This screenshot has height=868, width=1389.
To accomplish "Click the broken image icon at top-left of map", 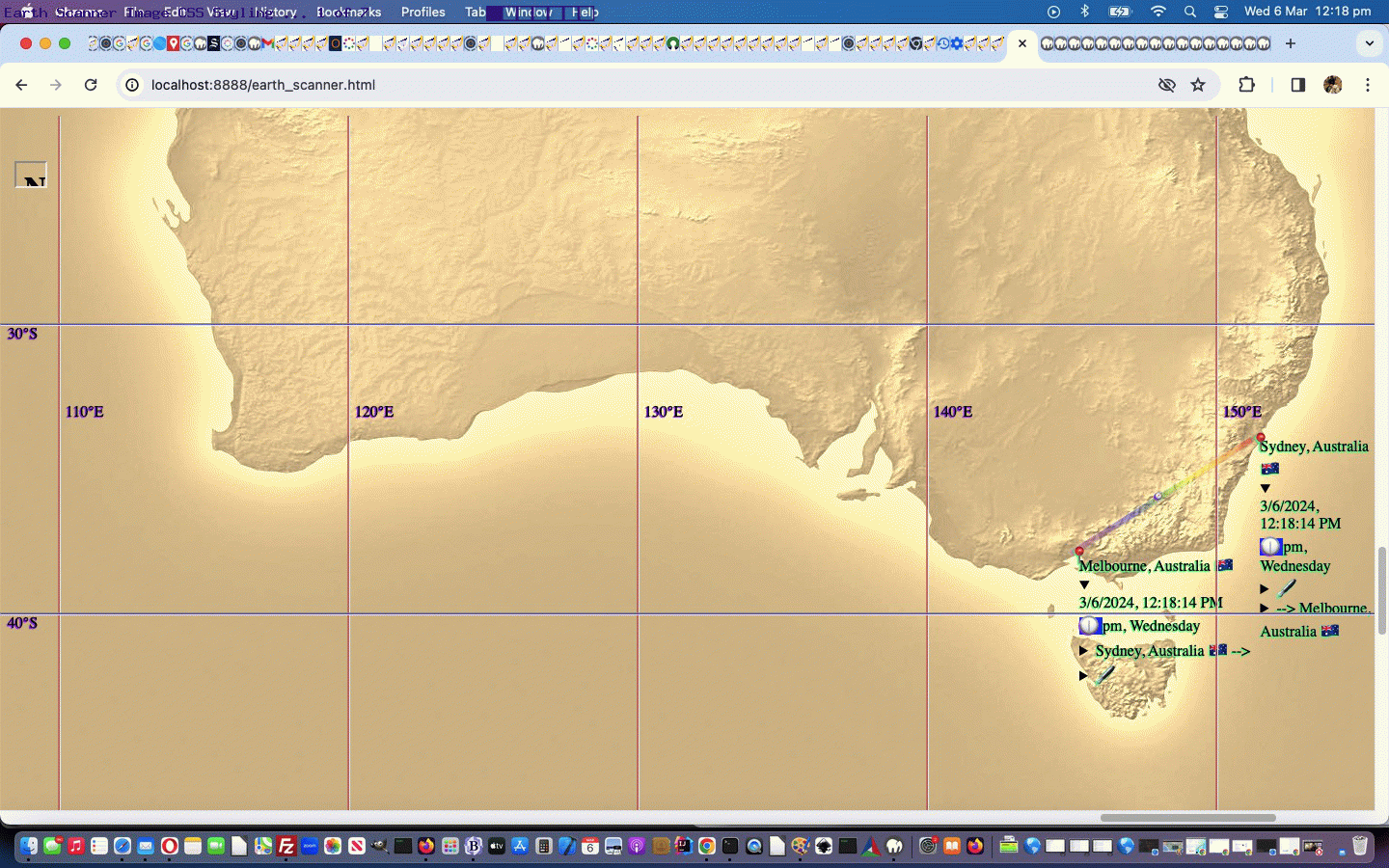I will click(31, 175).
